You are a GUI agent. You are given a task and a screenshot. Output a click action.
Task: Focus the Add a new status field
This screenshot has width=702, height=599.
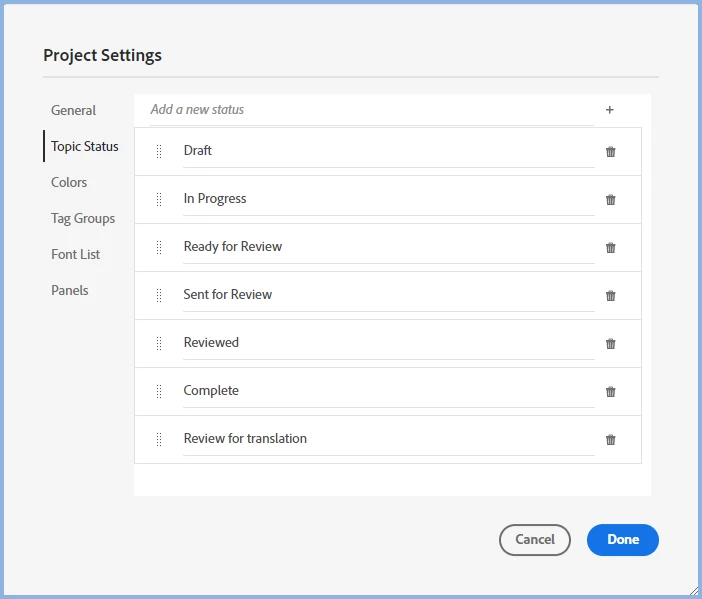point(370,110)
